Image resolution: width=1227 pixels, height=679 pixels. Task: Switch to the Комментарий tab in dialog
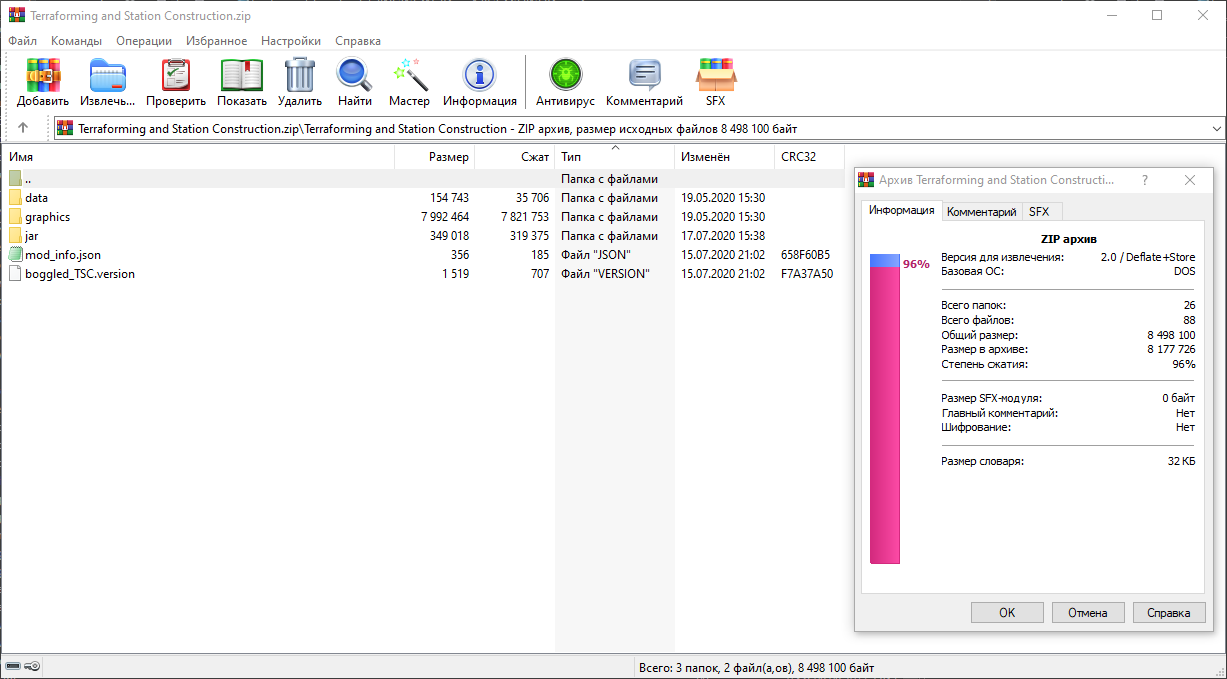pyautogui.click(x=982, y=212)
